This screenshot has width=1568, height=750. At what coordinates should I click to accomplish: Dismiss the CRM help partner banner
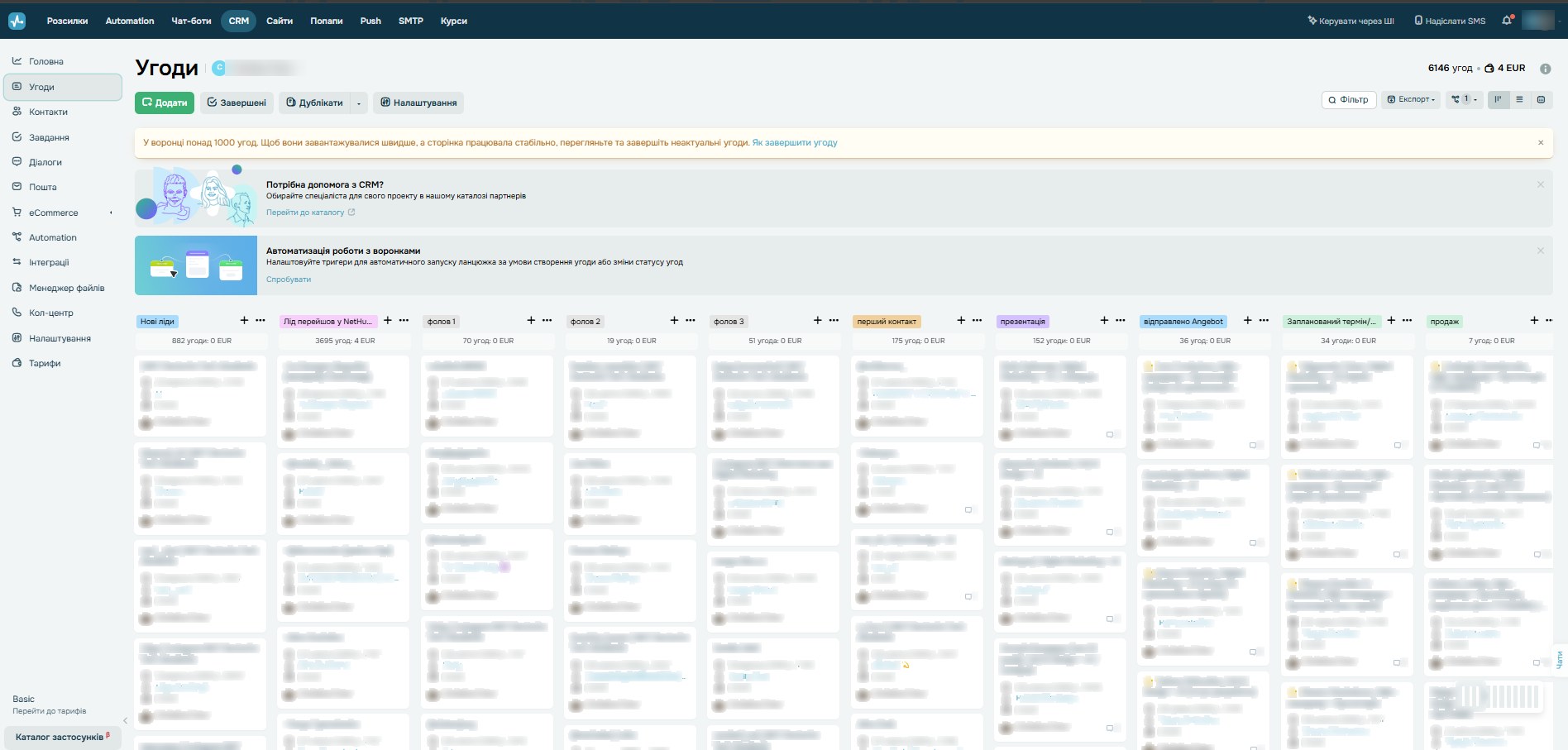click(x=1541, y=184)
